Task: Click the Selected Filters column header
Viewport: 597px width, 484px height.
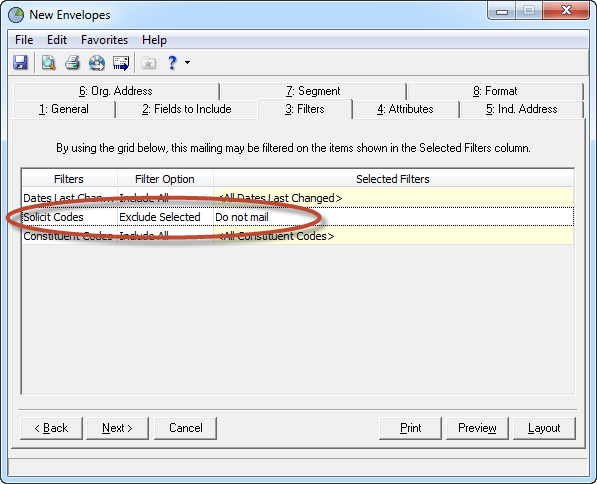Action: point(393,179)
